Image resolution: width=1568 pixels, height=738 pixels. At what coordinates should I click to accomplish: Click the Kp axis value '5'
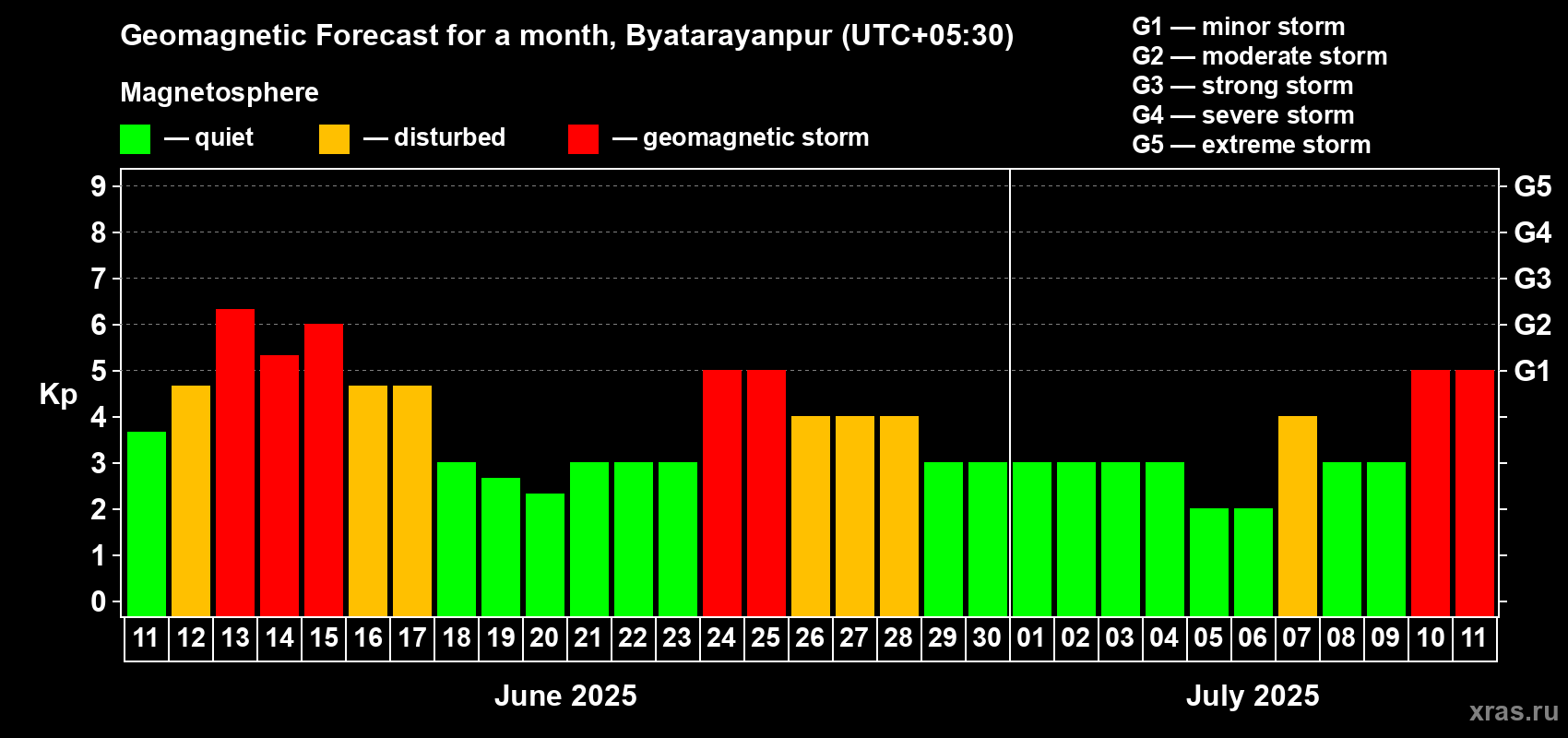99,371
